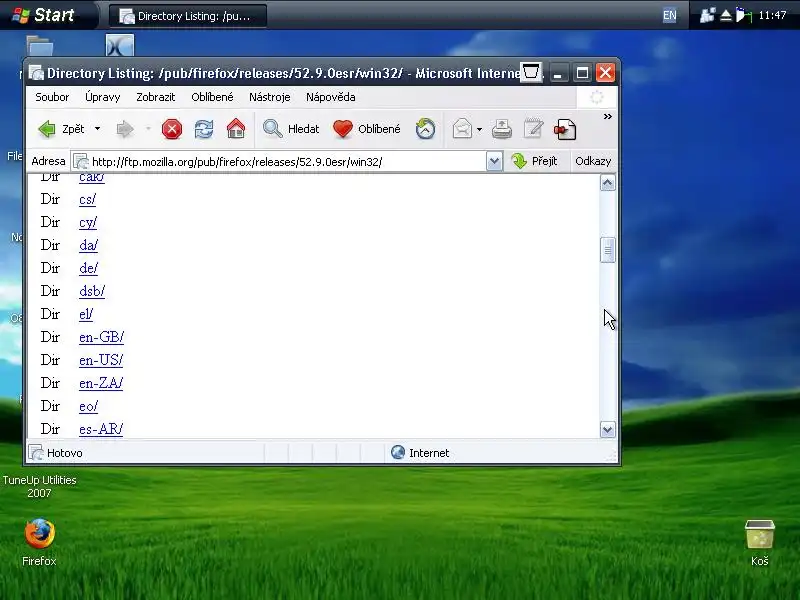Image resolution: width=800 pixels, height=600 pixels.
Task: Open the Zpět history dropdown arrow
Action: tap(97, 129)
